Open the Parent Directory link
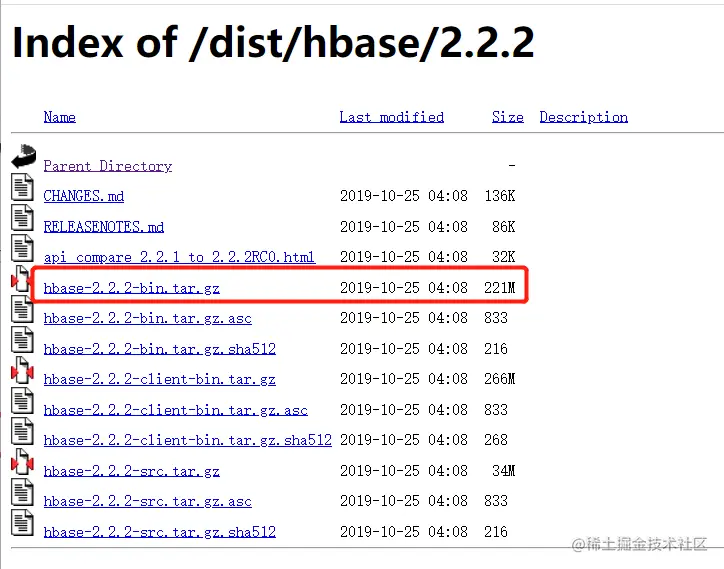Image resolution: width=724 pixels, height=569 pixels. [x=108, y=166]
